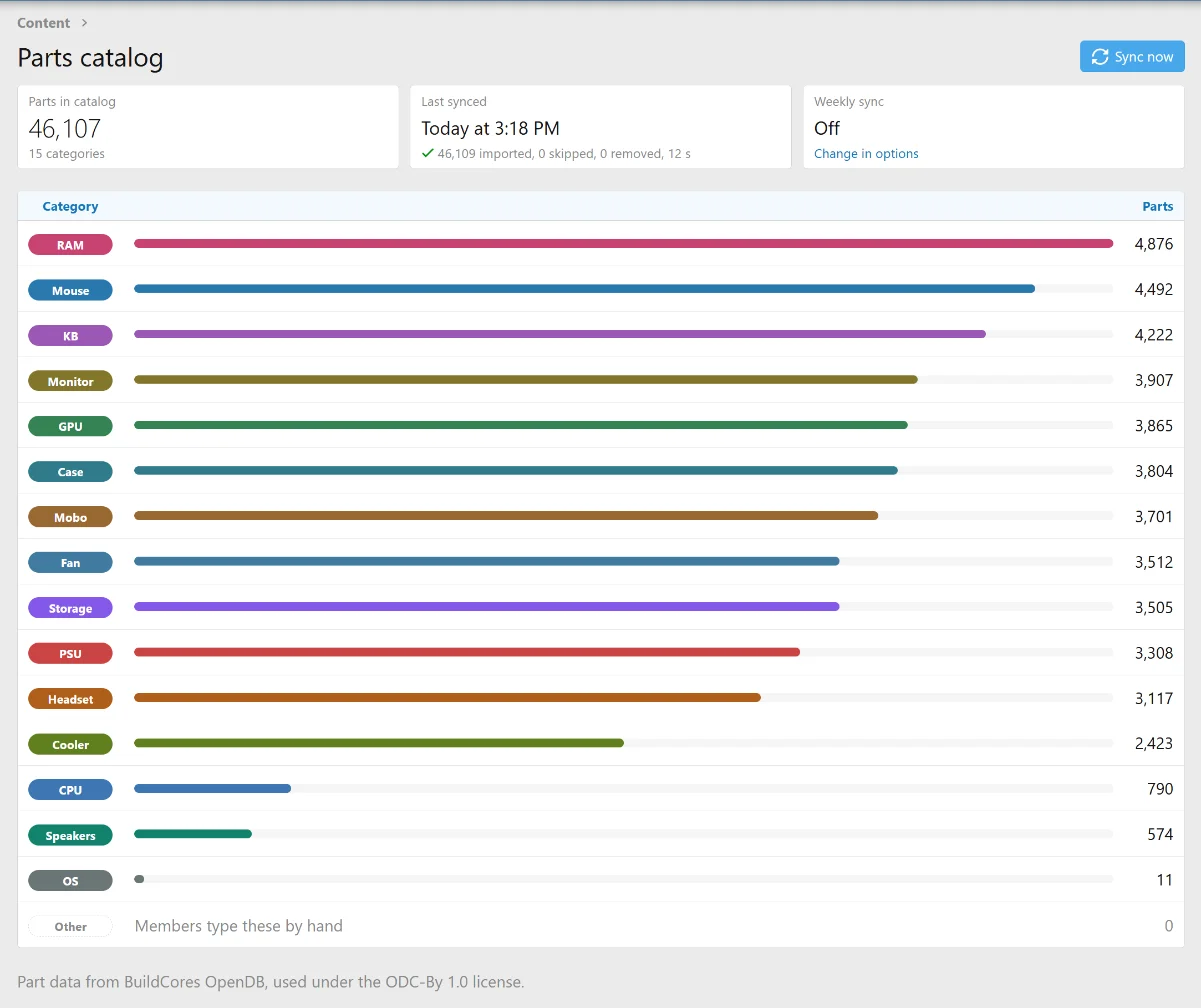Click the Mouse parts count 4,492
1201x1008 pixels.
(1154, 290)
